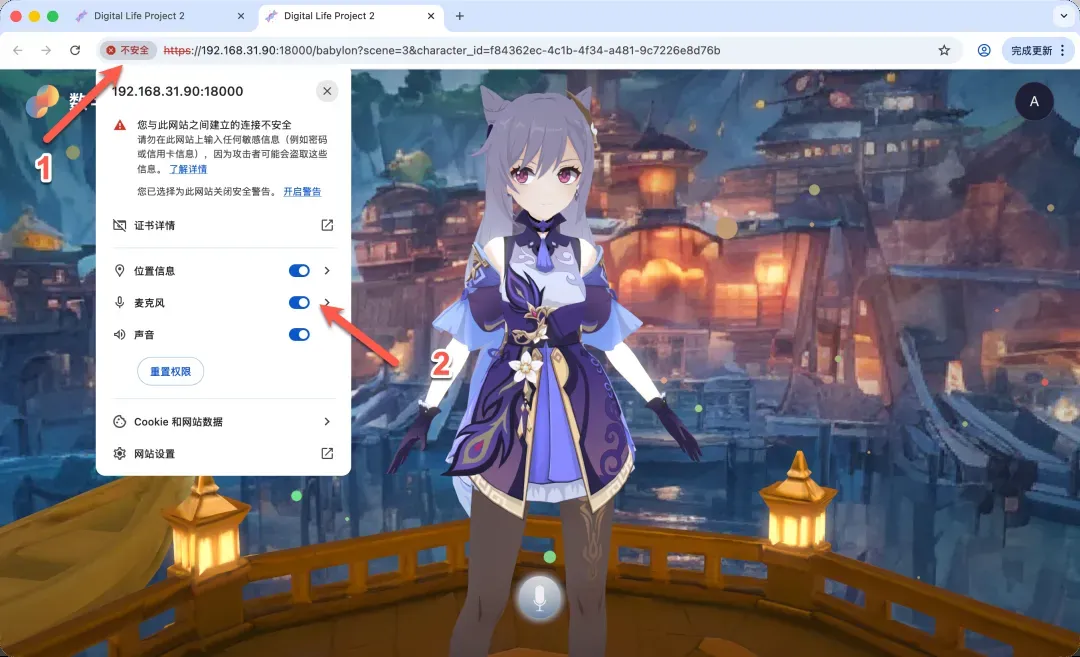Open a new browser tab
The image size is (1080, 657).
(x=459, y=16)
